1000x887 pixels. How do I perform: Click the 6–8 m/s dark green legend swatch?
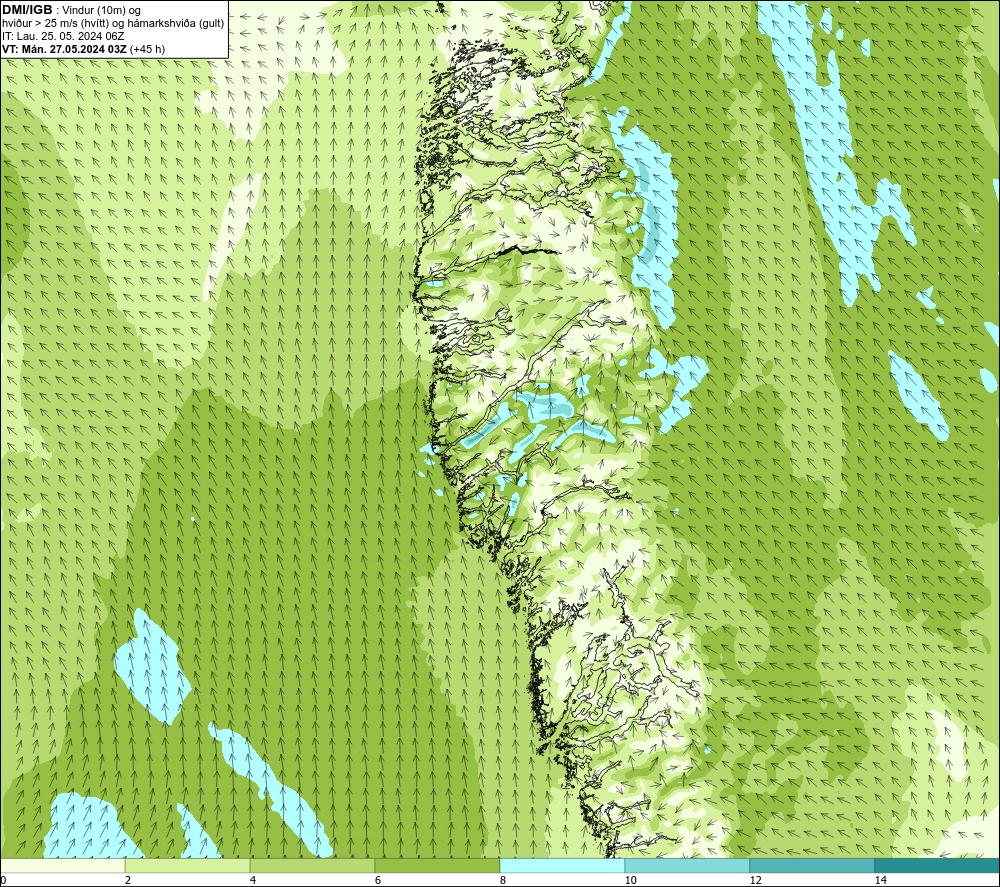click(x=438, y=865)
